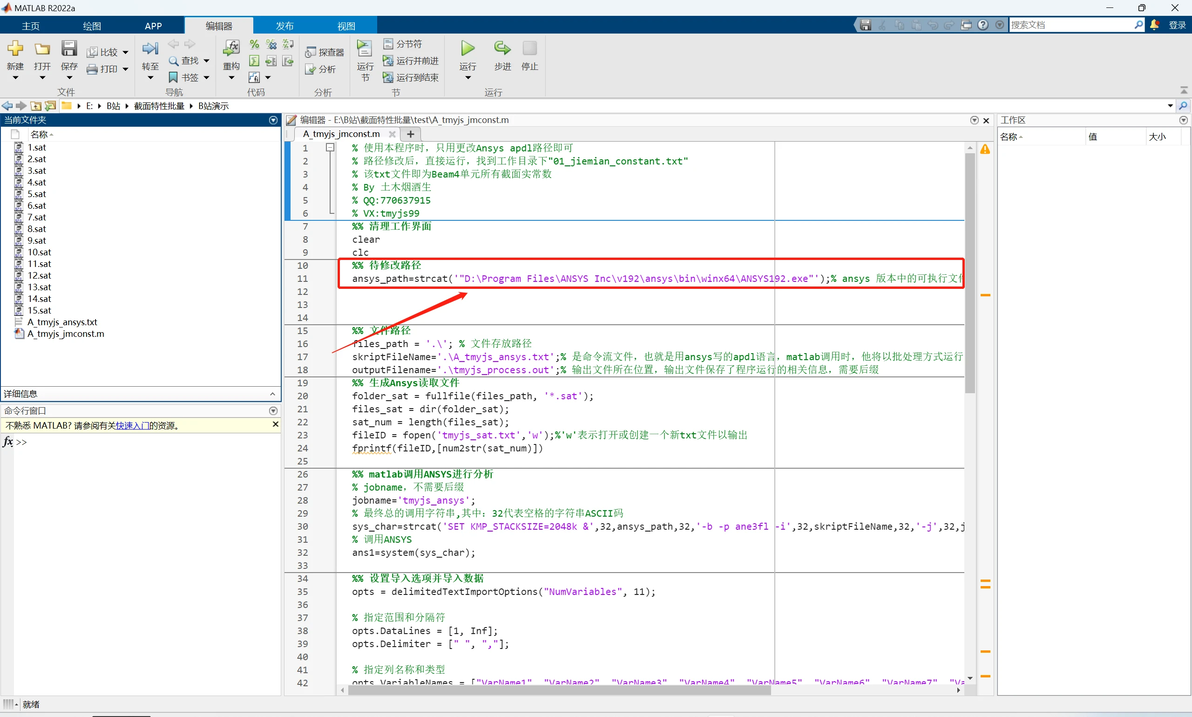Click the Refactor (重构) icon
The height and width of the screenshot is (717, 1192).
(231, 49)
